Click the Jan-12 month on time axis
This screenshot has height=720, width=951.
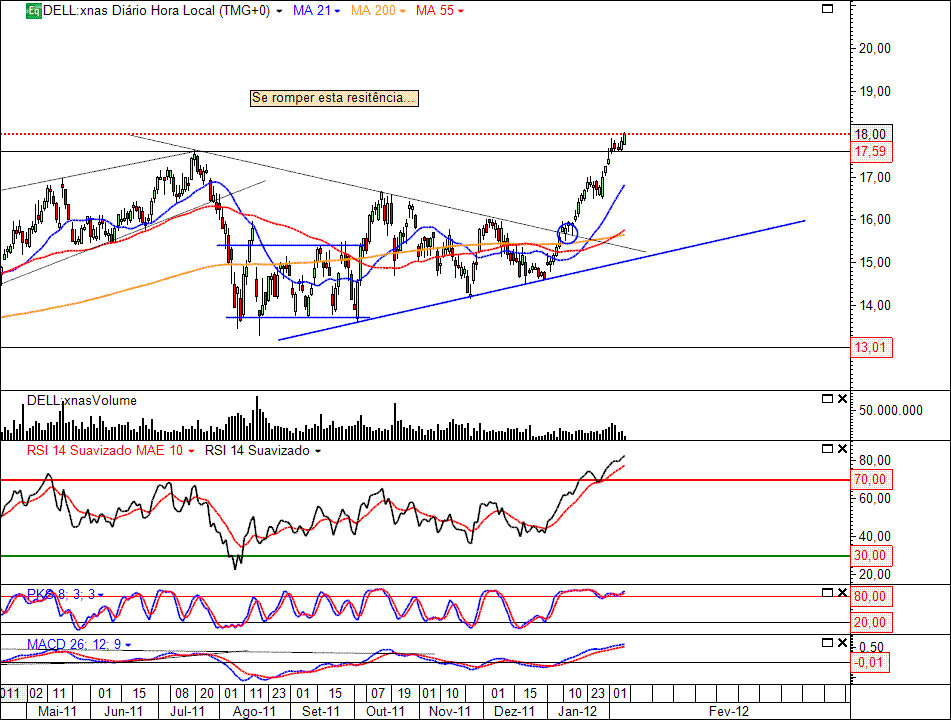577,712
